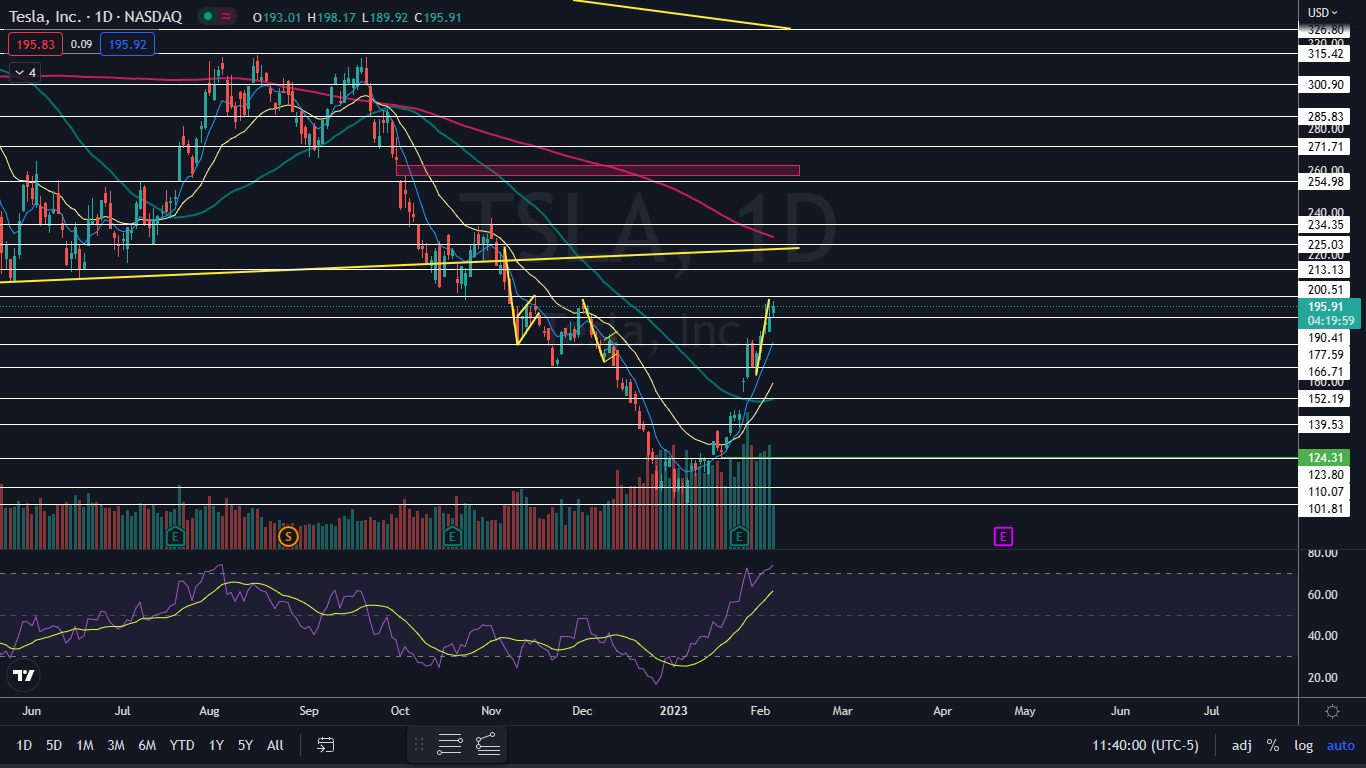Click the 300.90 price axis label
This screenshot has height=768, width=1366.
coord(1325,85)
